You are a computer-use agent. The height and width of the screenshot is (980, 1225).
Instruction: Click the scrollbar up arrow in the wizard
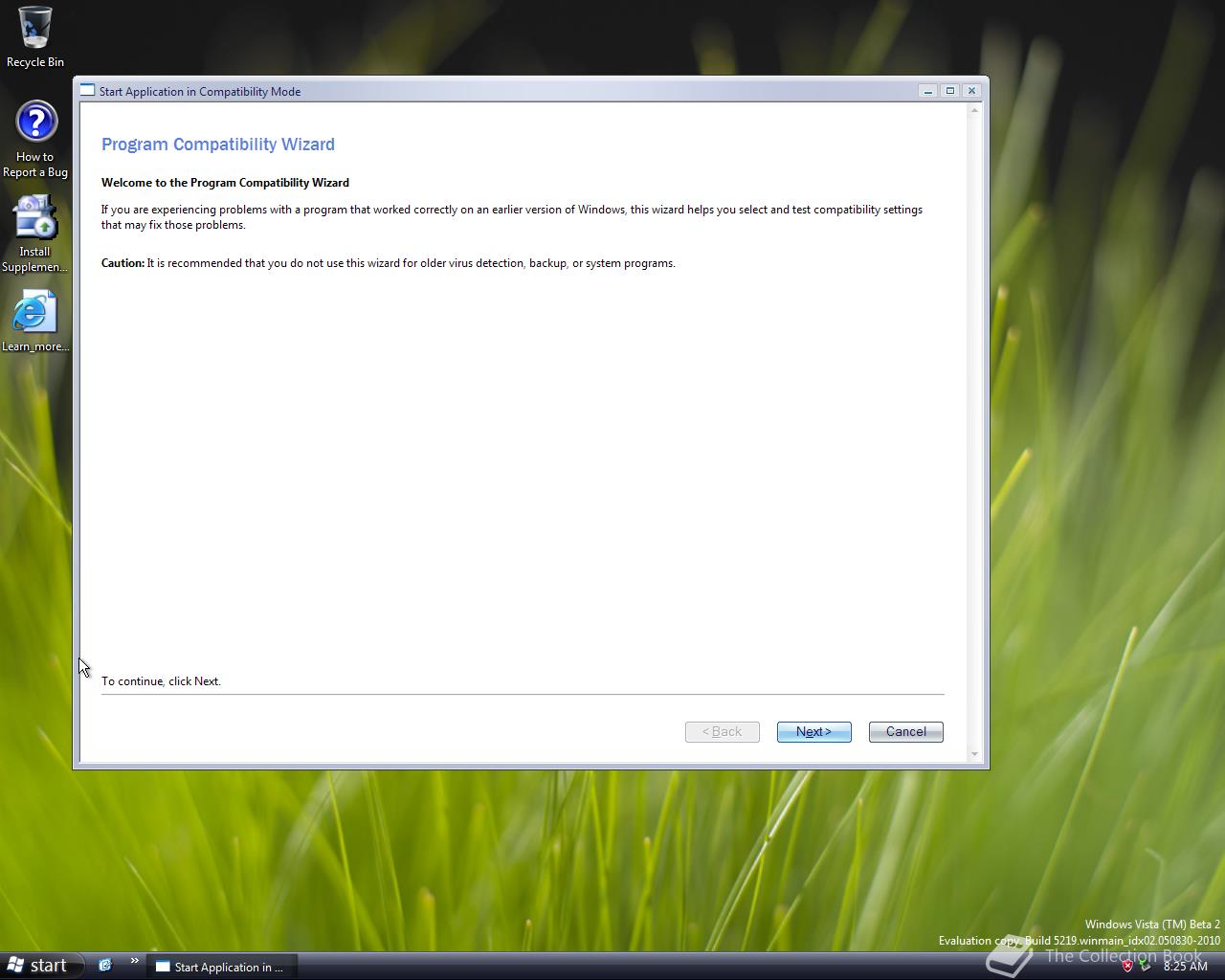coord(974,111)
